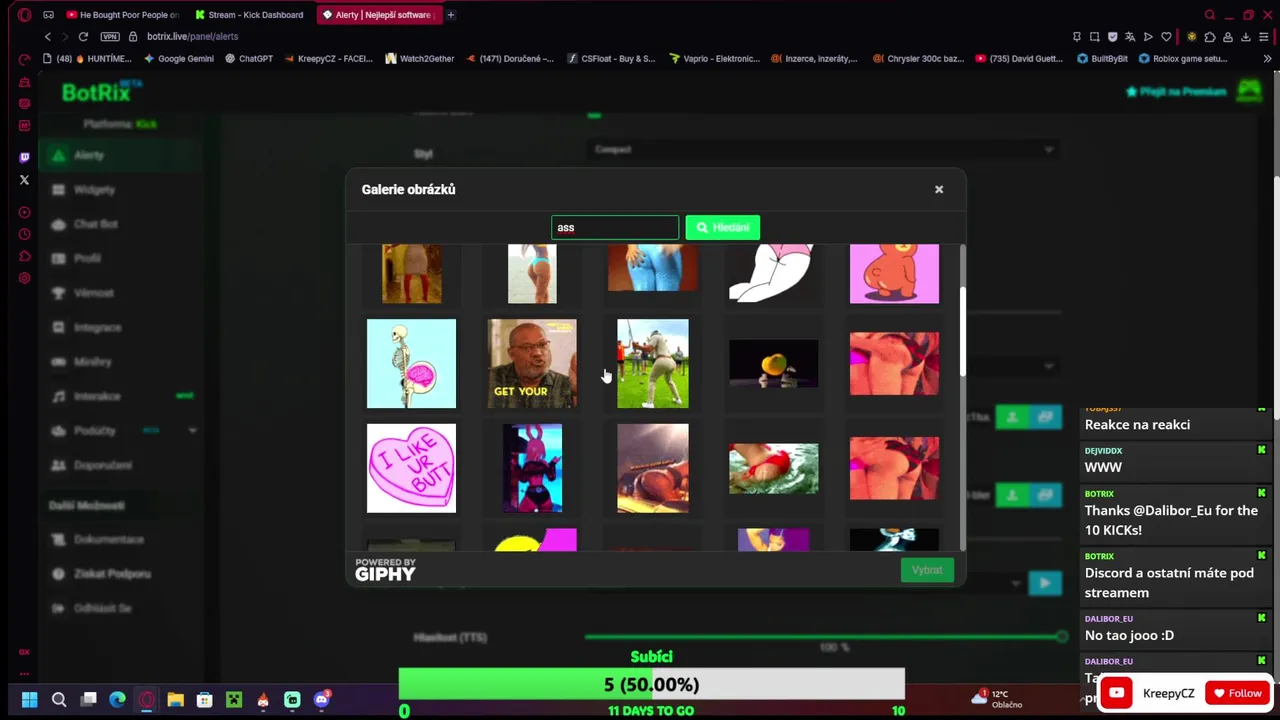Switch to Stream - Kick Dashboard tab
The height and width of the screenshot is (720, 1280).
(250, 15)
